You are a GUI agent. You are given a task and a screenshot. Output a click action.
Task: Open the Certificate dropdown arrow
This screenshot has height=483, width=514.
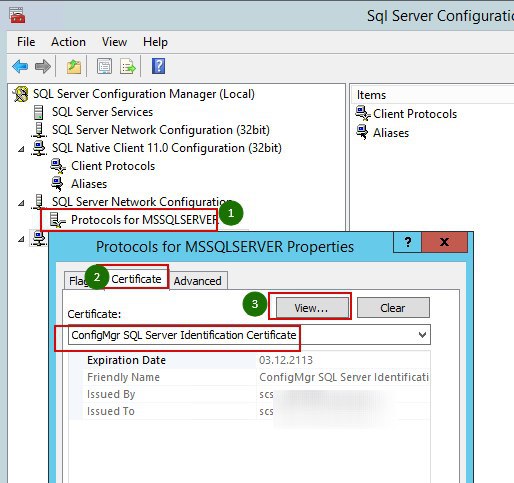click(422, 335)
